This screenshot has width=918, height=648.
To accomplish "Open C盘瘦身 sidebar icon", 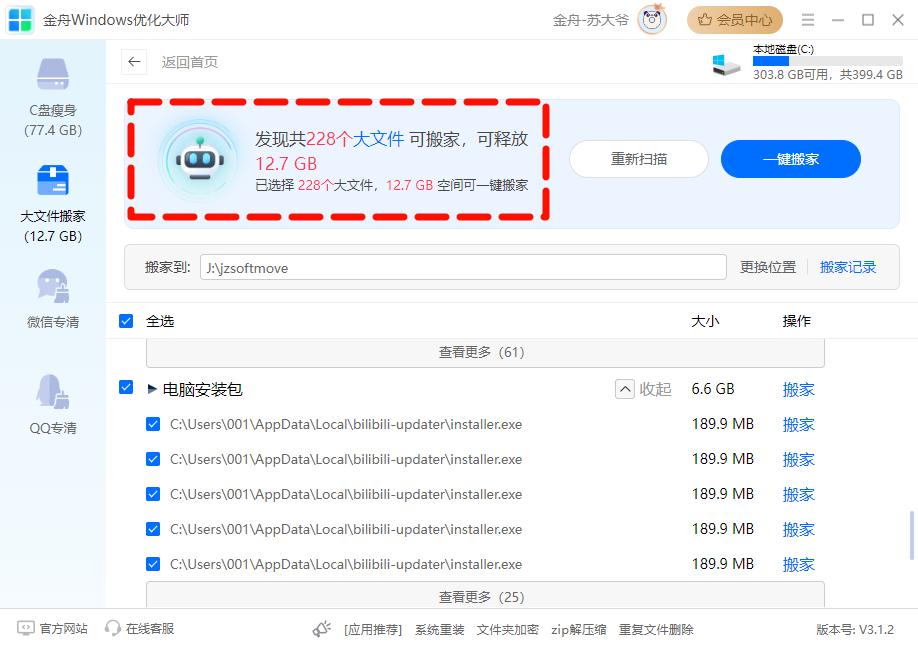I will (x=53, y=76).
